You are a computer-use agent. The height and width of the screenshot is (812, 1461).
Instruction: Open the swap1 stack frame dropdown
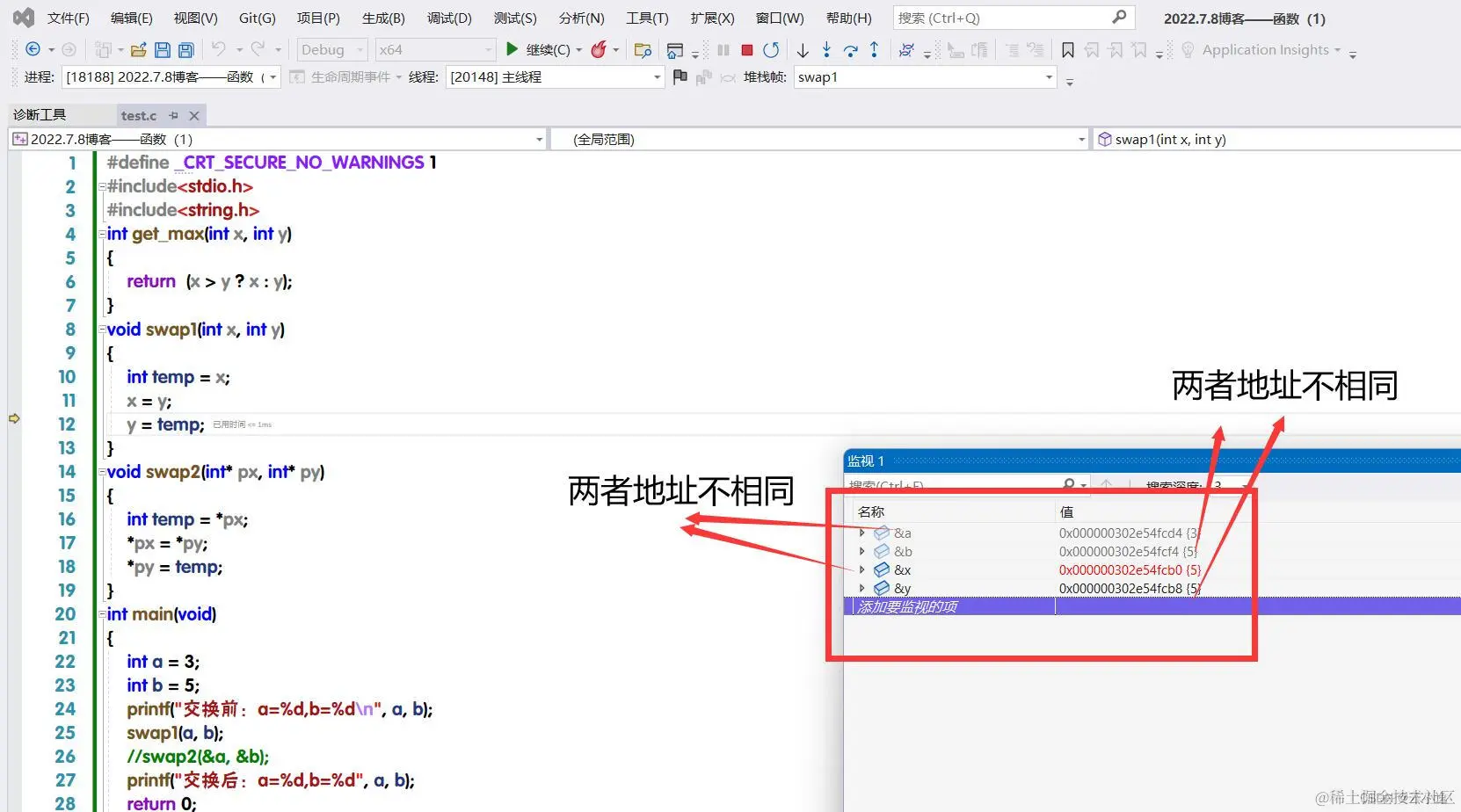point(1046,77)
